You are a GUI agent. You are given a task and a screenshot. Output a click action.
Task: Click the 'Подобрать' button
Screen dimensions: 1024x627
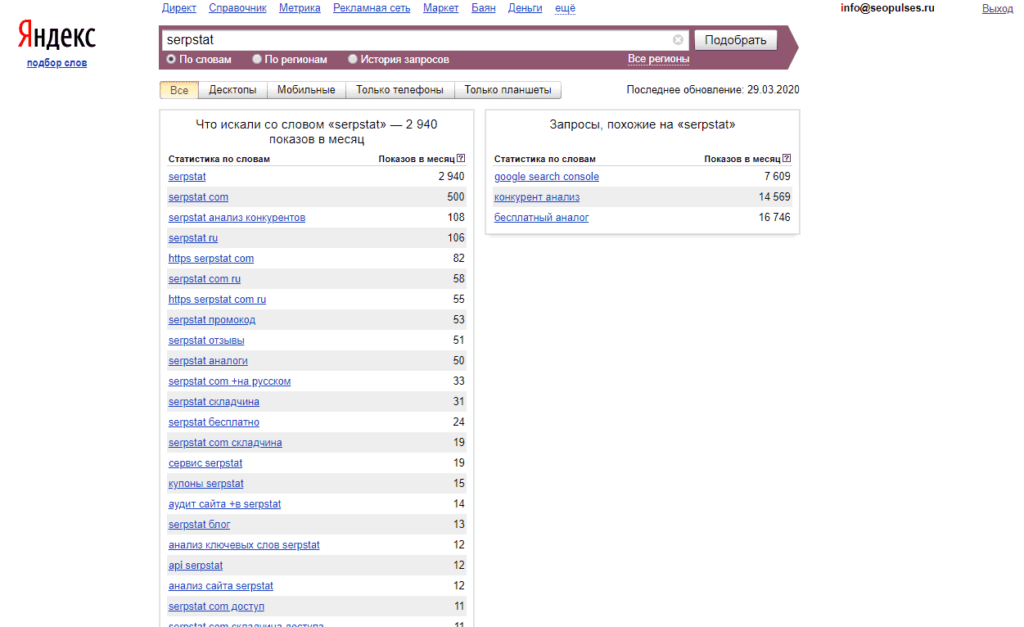(x=735, y=40)
